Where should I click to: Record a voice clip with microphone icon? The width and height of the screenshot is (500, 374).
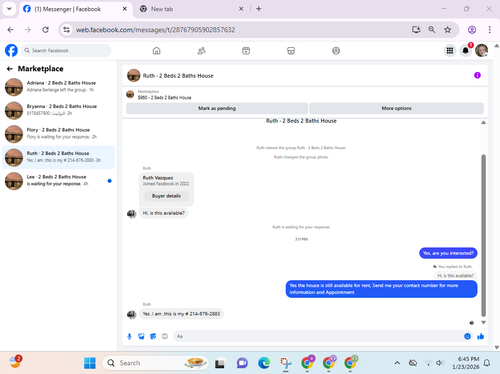point(130,336)
